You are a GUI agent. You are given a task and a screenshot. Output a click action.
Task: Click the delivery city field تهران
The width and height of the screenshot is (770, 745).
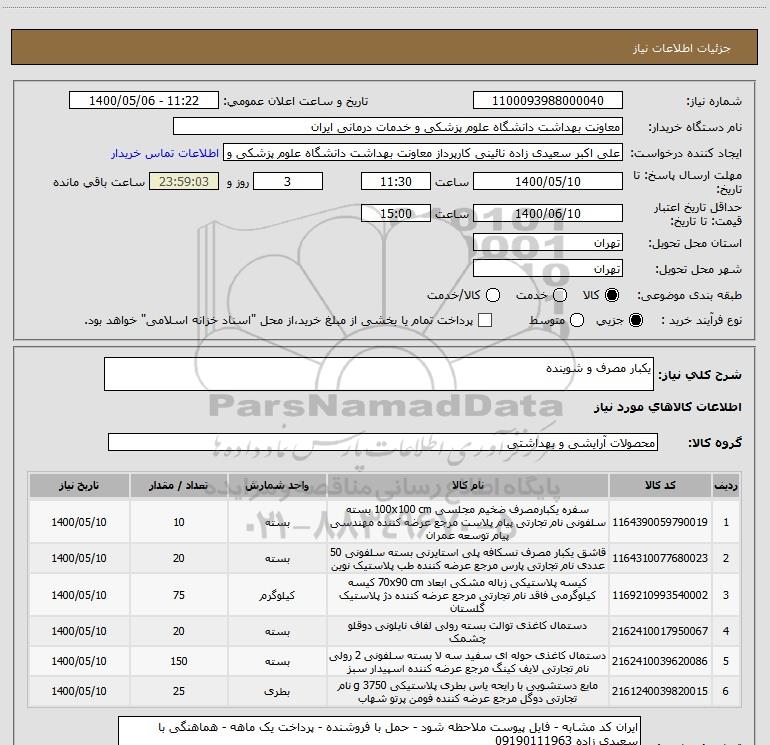click(548, 269)
